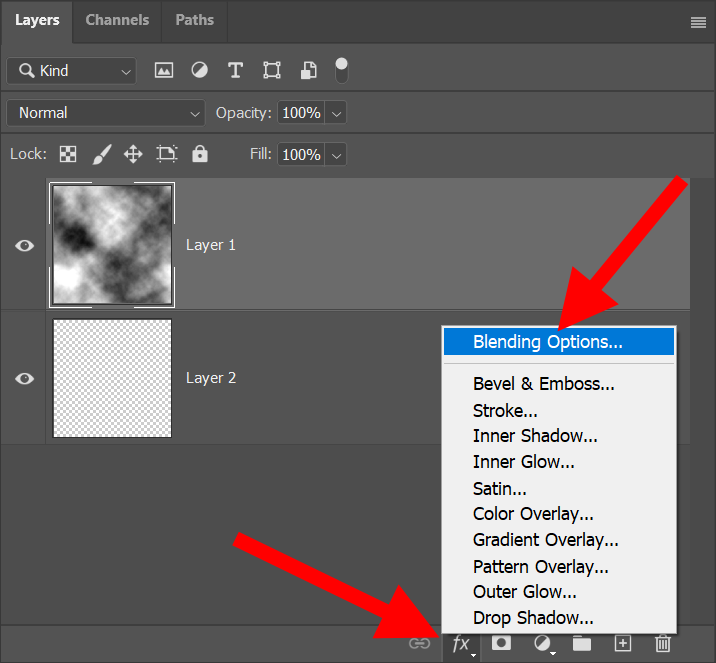This screenshot has height=663, width=716.
Task: Choose Inner Shadow from the menu
Action: click(x=559, y=436)
